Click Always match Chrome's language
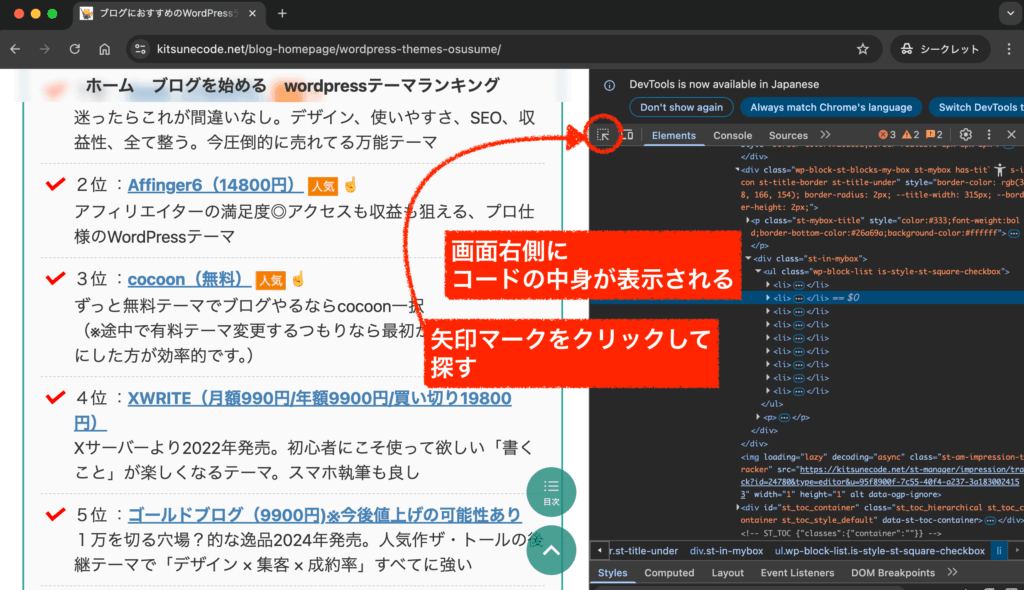Image resolution: width=1024 pixels, height=590 pixels. [831, 107]
